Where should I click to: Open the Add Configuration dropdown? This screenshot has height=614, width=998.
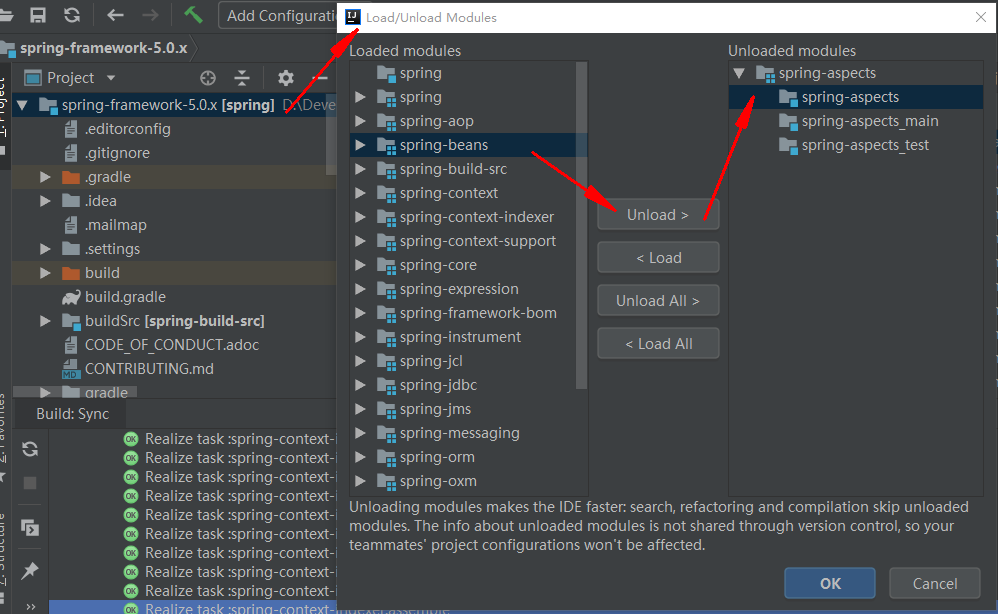click(x=279, y=15)
